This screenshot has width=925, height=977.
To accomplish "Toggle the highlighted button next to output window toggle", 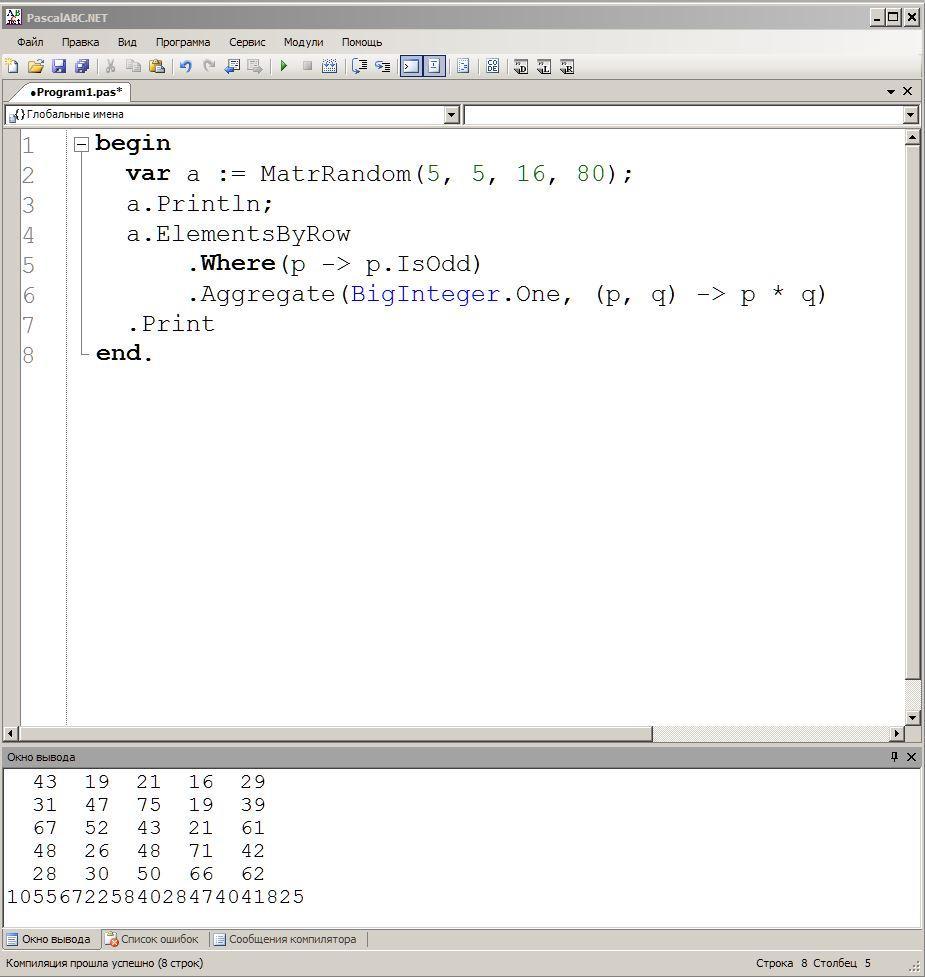I will pos(434,67).
